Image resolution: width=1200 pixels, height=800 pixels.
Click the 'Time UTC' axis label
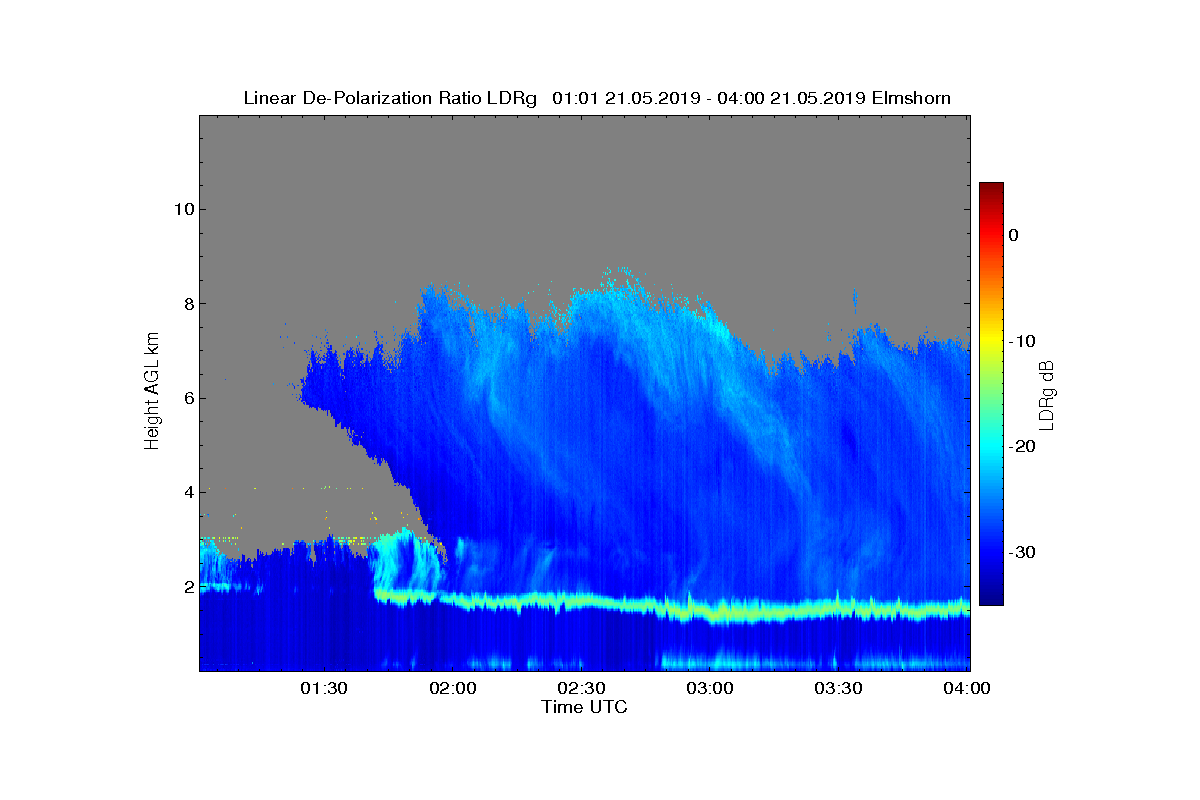pyautogui.click(x=585, y=707)
